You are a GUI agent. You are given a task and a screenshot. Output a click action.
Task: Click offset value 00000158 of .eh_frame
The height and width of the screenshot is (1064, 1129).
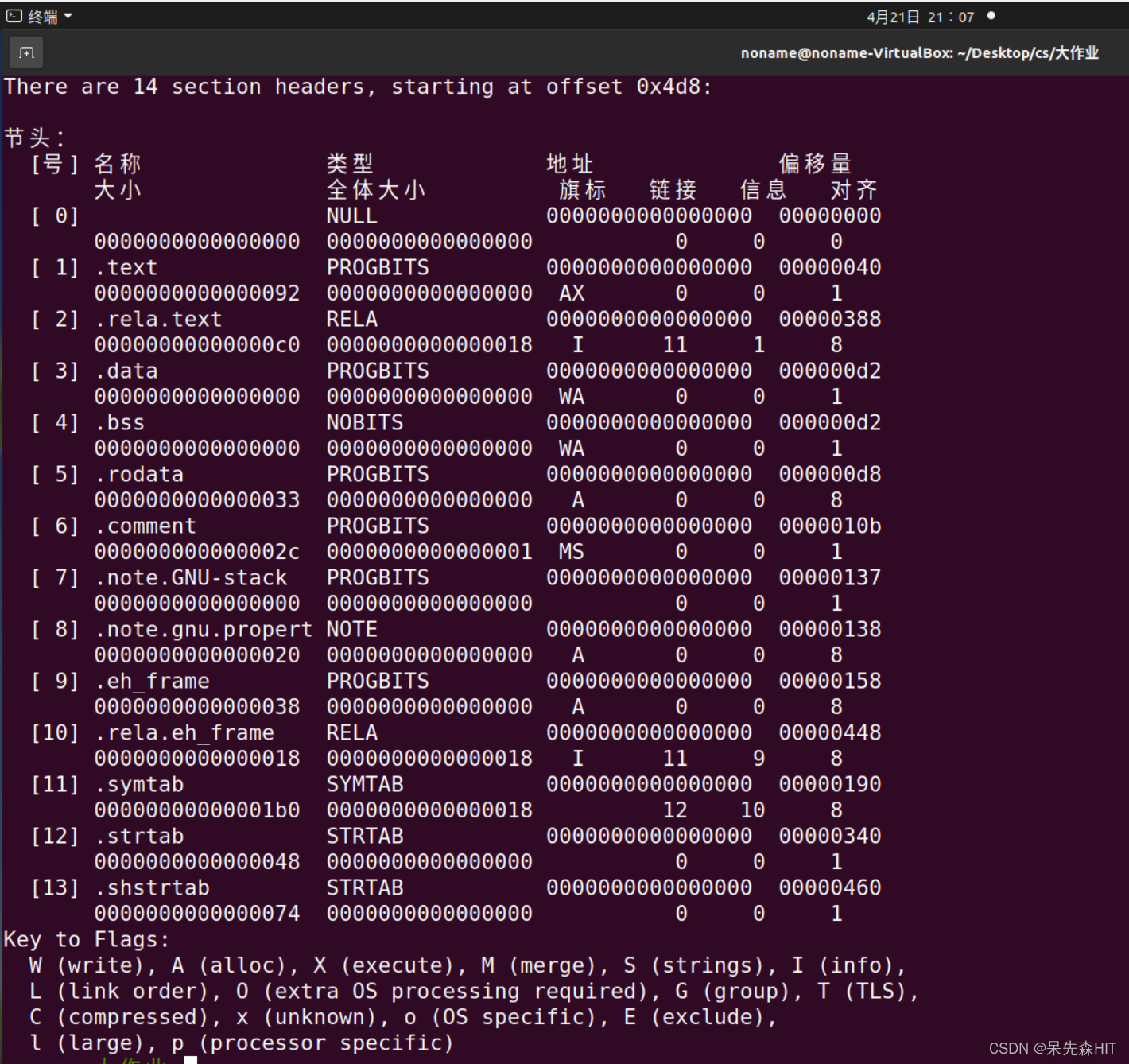click(x=830, y=682)
